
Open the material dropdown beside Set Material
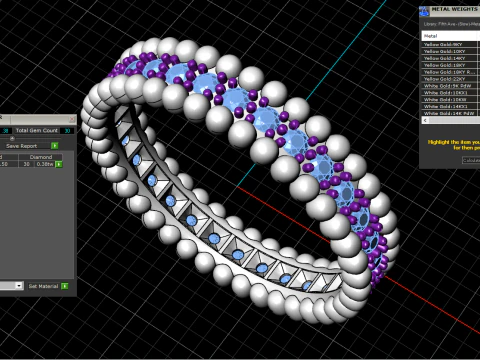pyautogui.click(x=19, y=286)
